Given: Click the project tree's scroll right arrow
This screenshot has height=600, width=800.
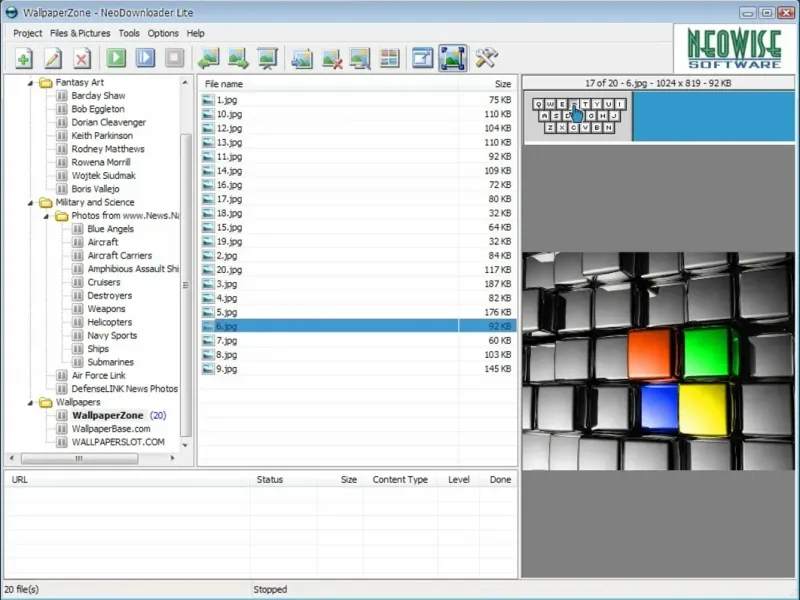Looking at the screenshot, I should [x=172, y=458].
